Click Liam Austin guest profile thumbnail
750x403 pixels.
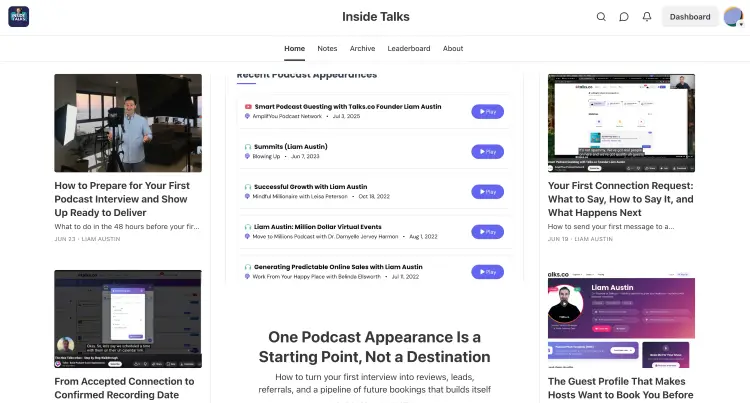[x=621, y=319]
